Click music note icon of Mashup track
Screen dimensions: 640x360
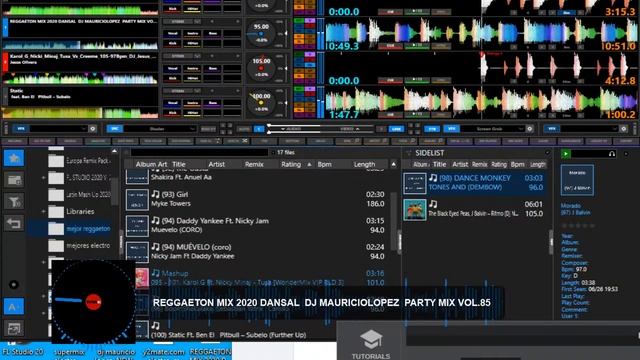156,273
